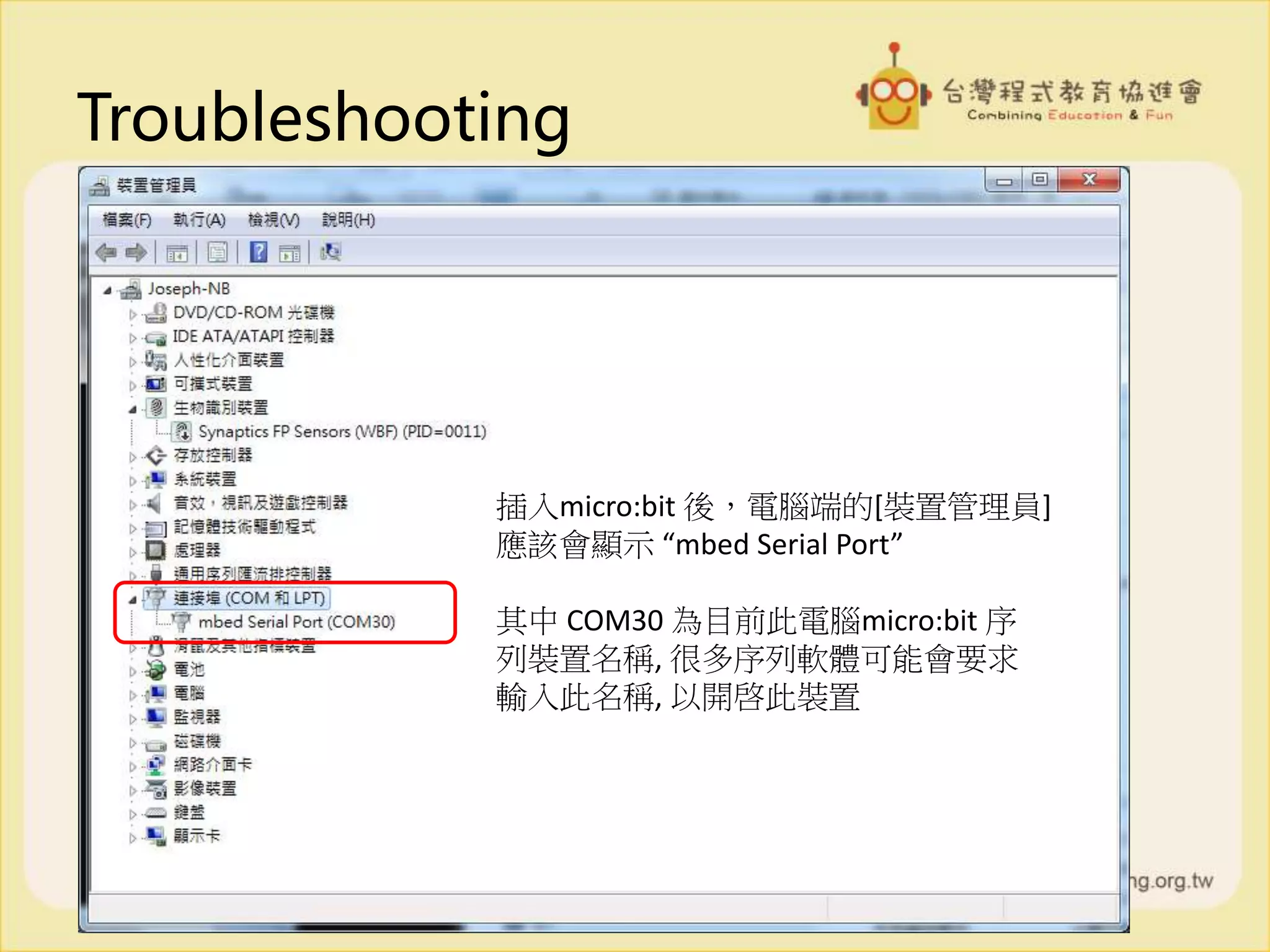The image size is (1270, 952).
Task: Select the 顯示卡 device category
Action: point(197,835)
